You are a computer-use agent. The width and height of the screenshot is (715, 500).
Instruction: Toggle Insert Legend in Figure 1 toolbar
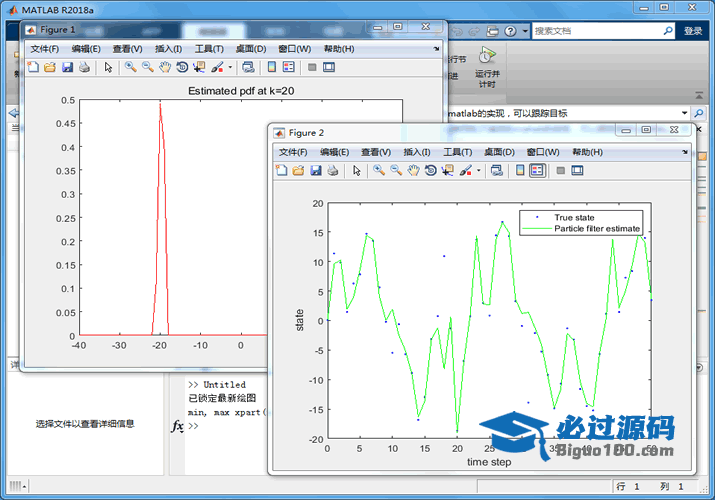pos(289,67)
